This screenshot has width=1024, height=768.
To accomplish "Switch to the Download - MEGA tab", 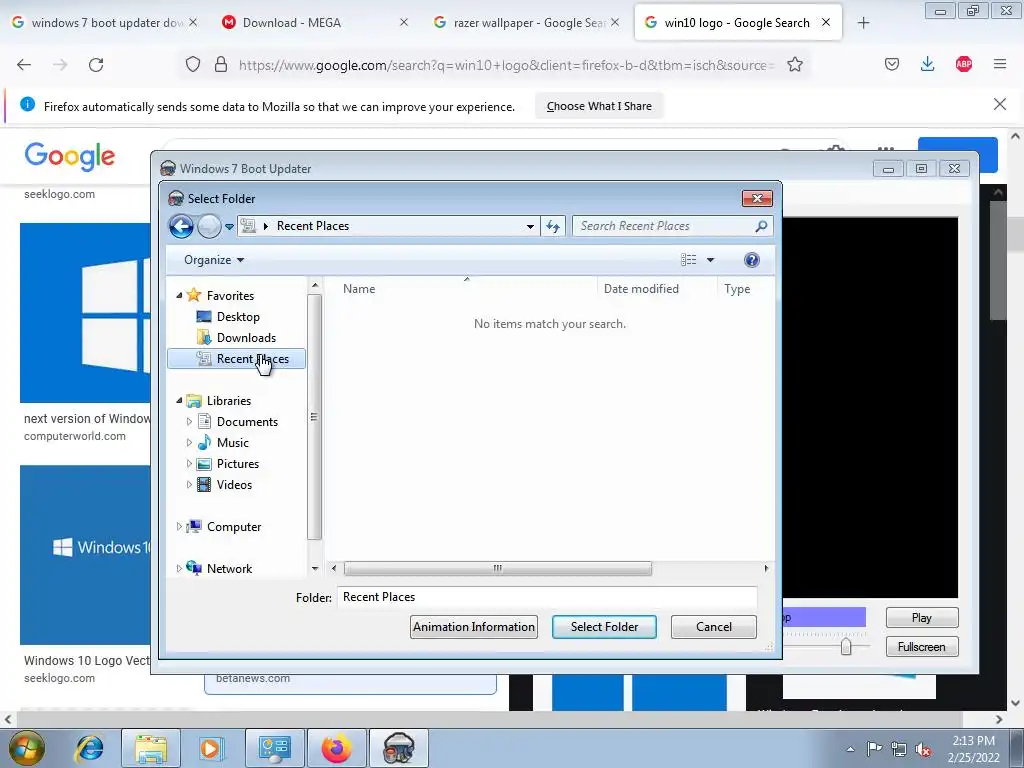I will click(313, 23).
